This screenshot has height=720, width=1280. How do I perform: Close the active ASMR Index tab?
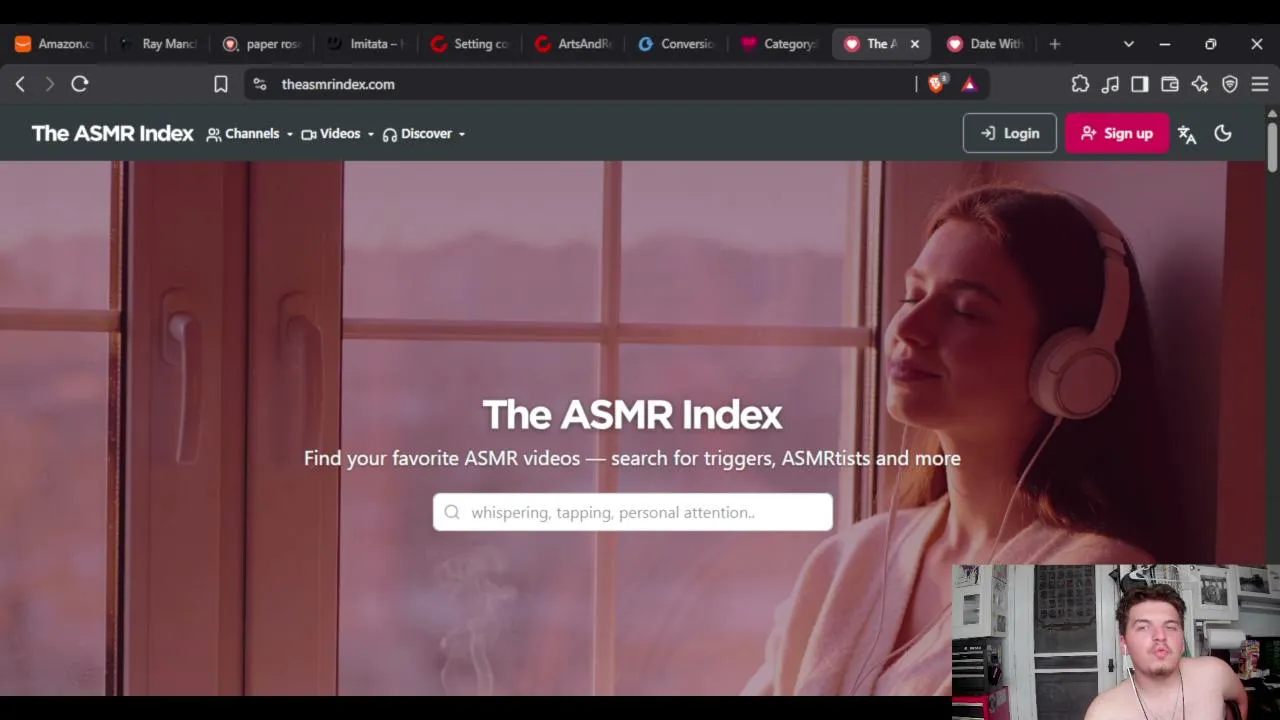pos(914,44)
